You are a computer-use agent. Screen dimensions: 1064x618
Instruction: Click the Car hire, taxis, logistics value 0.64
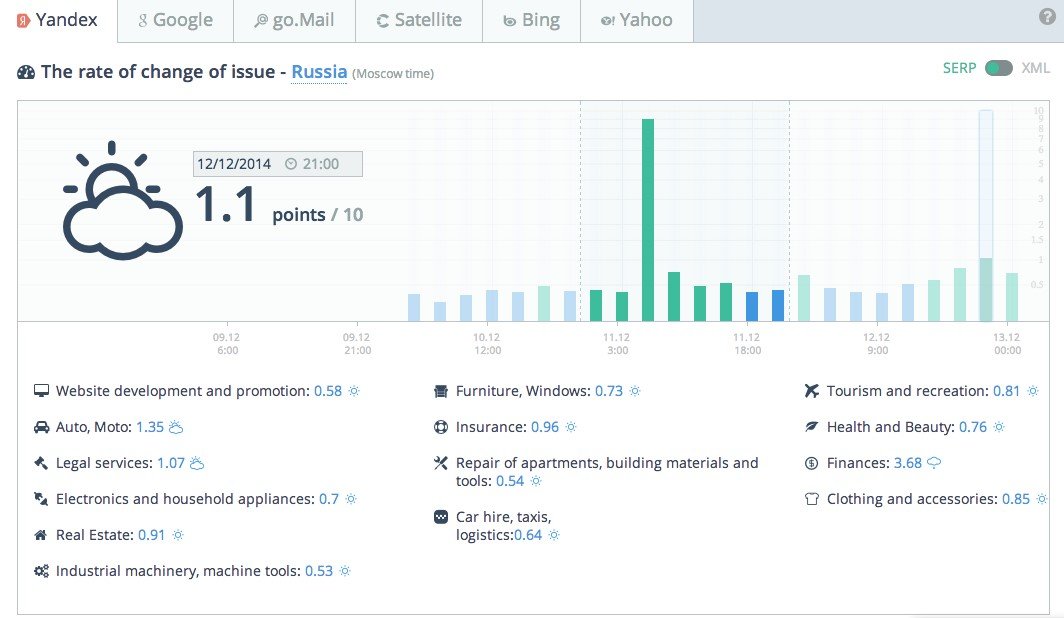pyautogui.click(x=528, y=535)
